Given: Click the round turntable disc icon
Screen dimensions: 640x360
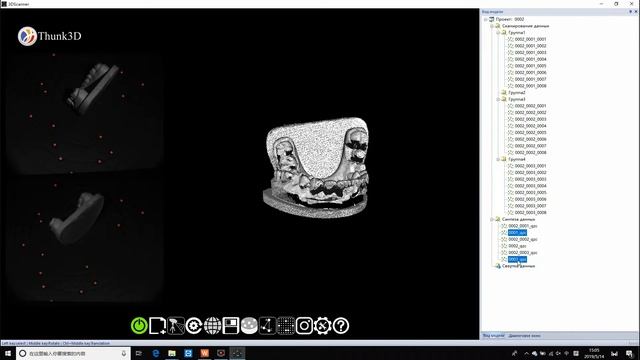Looking at the screenshot, I should pyautogui.click(x=249, y=326).
